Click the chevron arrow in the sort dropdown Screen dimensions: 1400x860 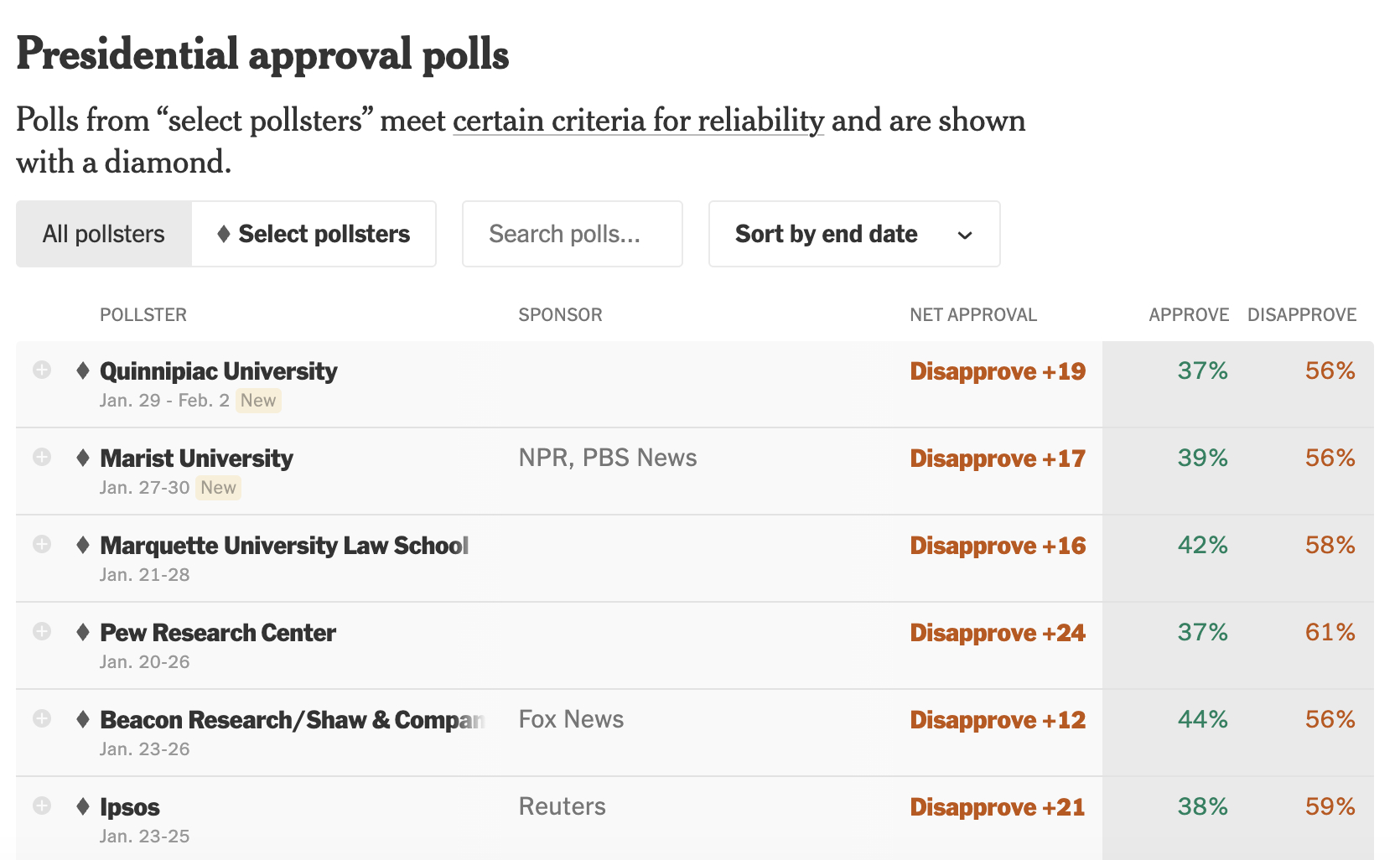(x=965, y=235)
